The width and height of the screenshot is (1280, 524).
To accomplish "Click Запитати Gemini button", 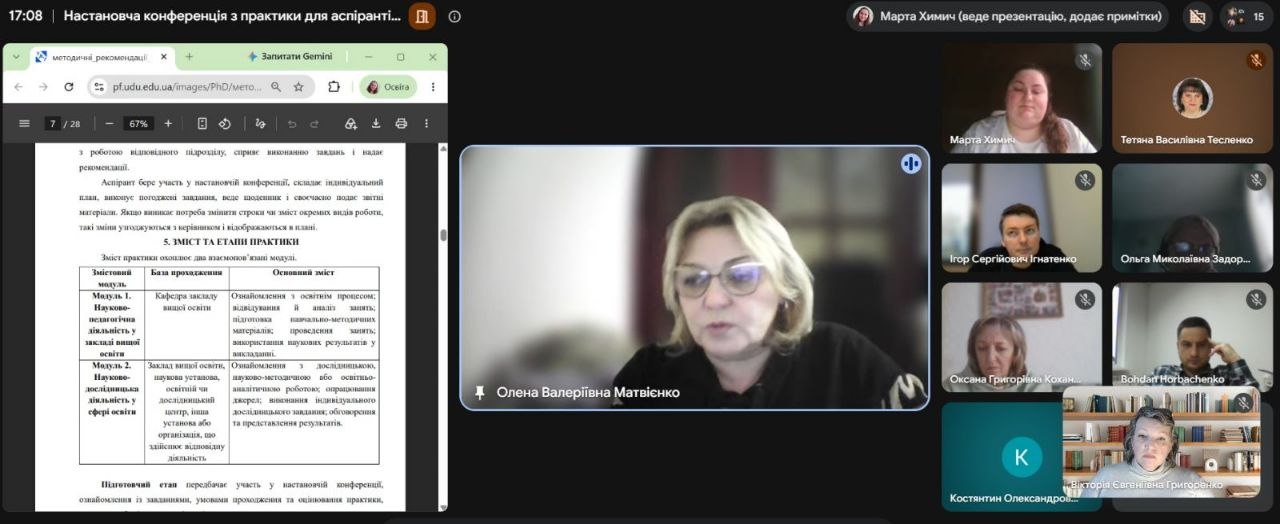I will pyautogui.click(x=290, y=57).
